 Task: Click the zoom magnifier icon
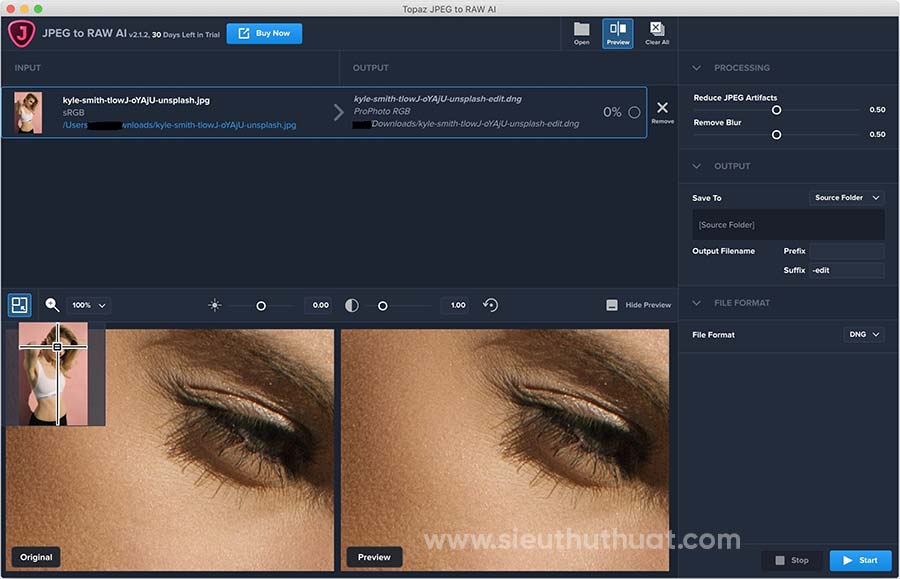click(52, 305)
